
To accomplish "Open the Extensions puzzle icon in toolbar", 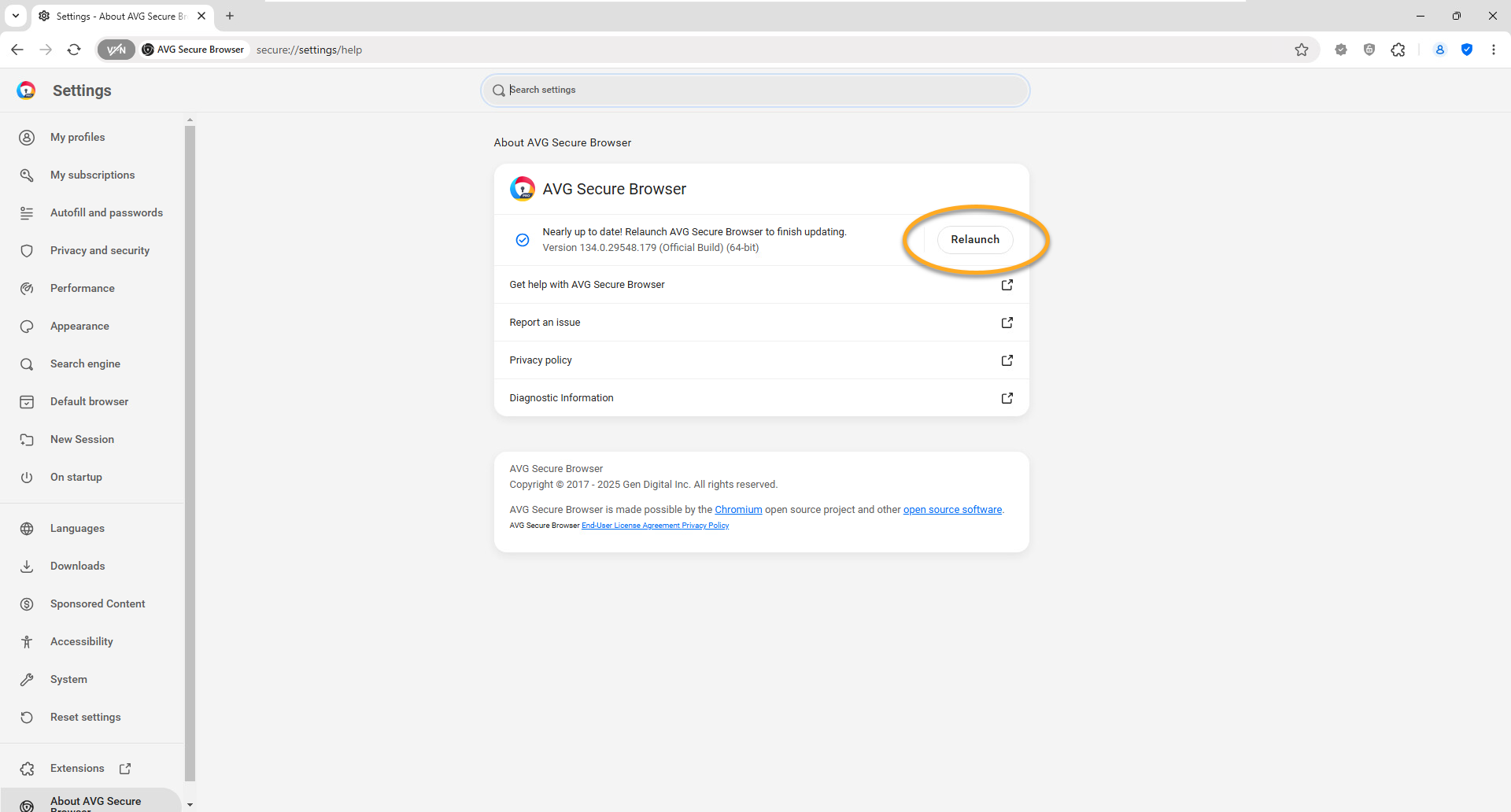I will 1398,50.
